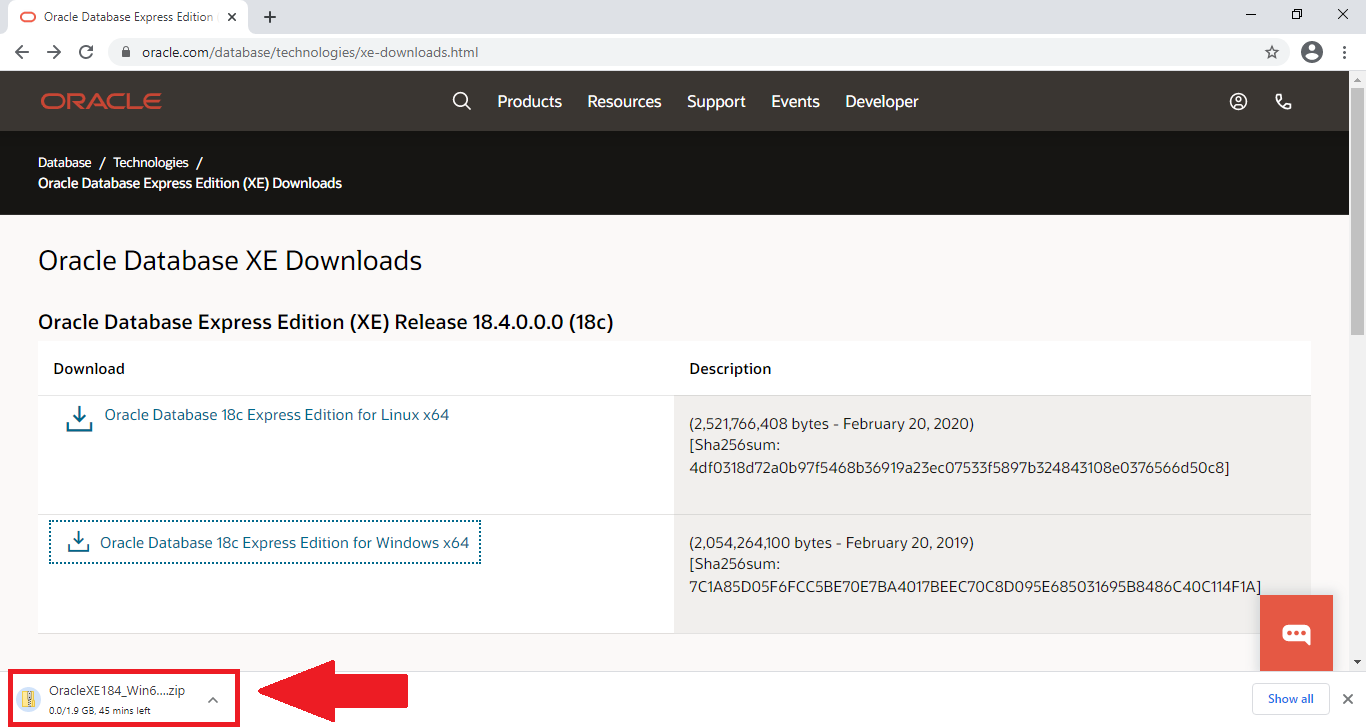Open the red chat bubble widget
The width and height of the screenshot is (1366, 728).
pos(1296,633)
